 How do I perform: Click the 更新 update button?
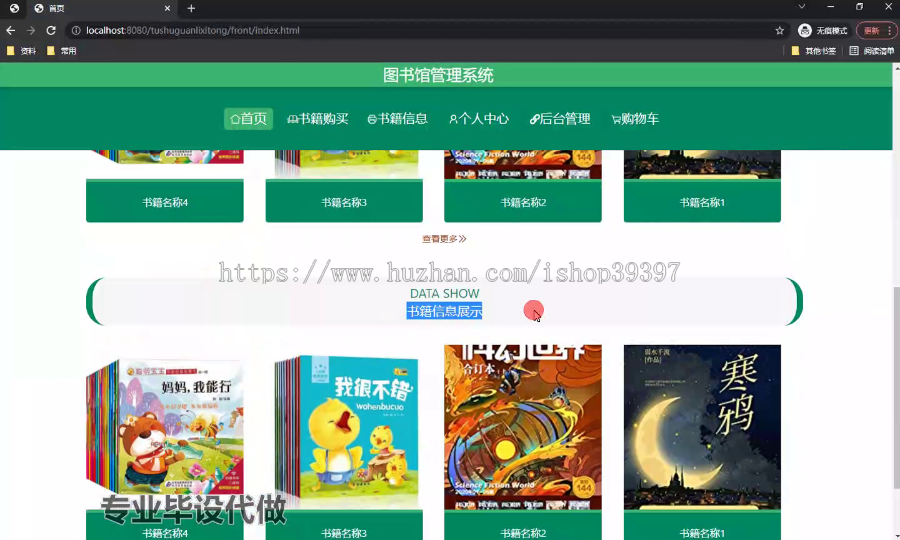[x=871, y=30]
